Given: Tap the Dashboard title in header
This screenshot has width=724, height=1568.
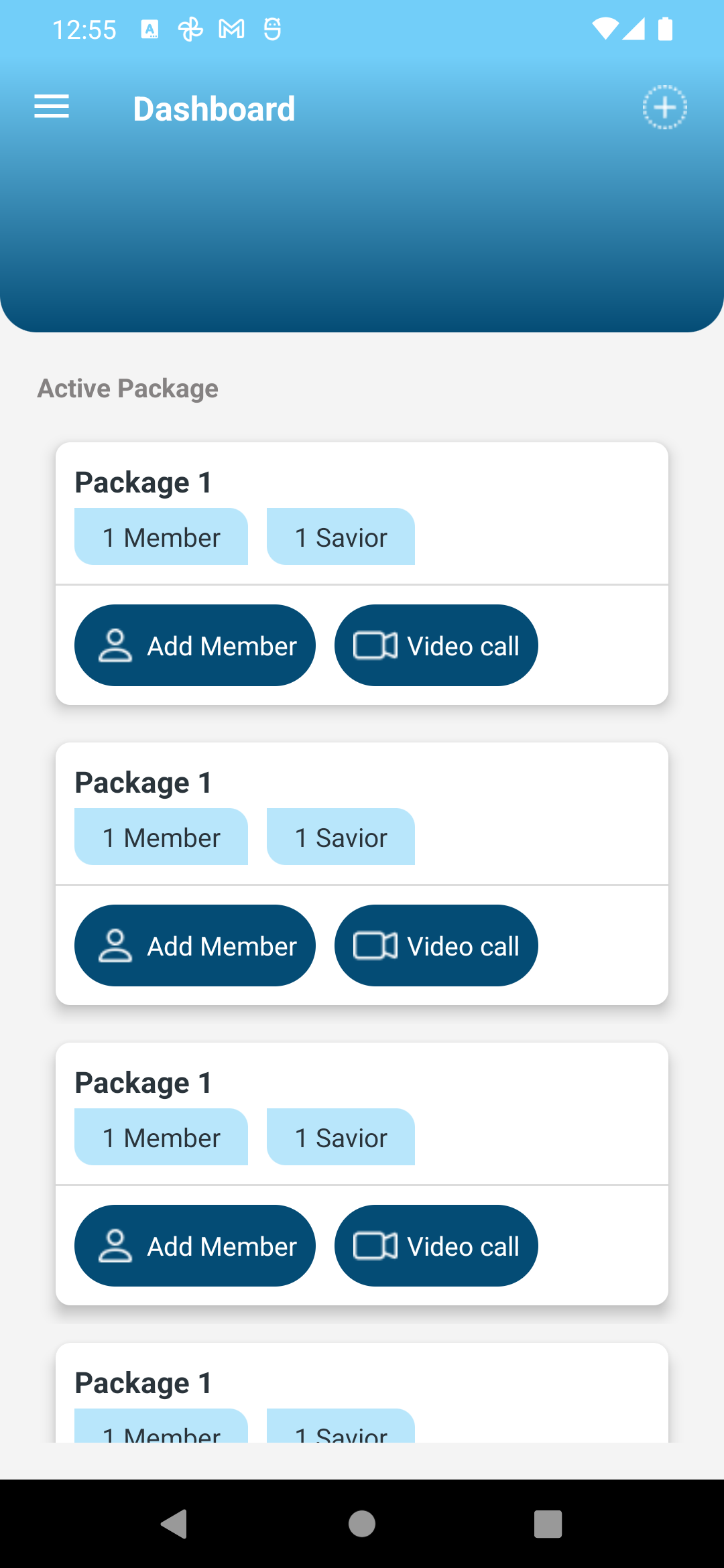Looking at the screenshot, I should tap(214, 109).
